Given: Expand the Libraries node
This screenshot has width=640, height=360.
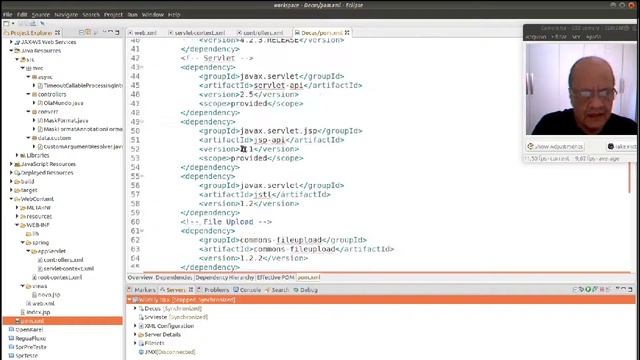Looking at the screenshot, I should pyautogui.click(x=17, y=156).
